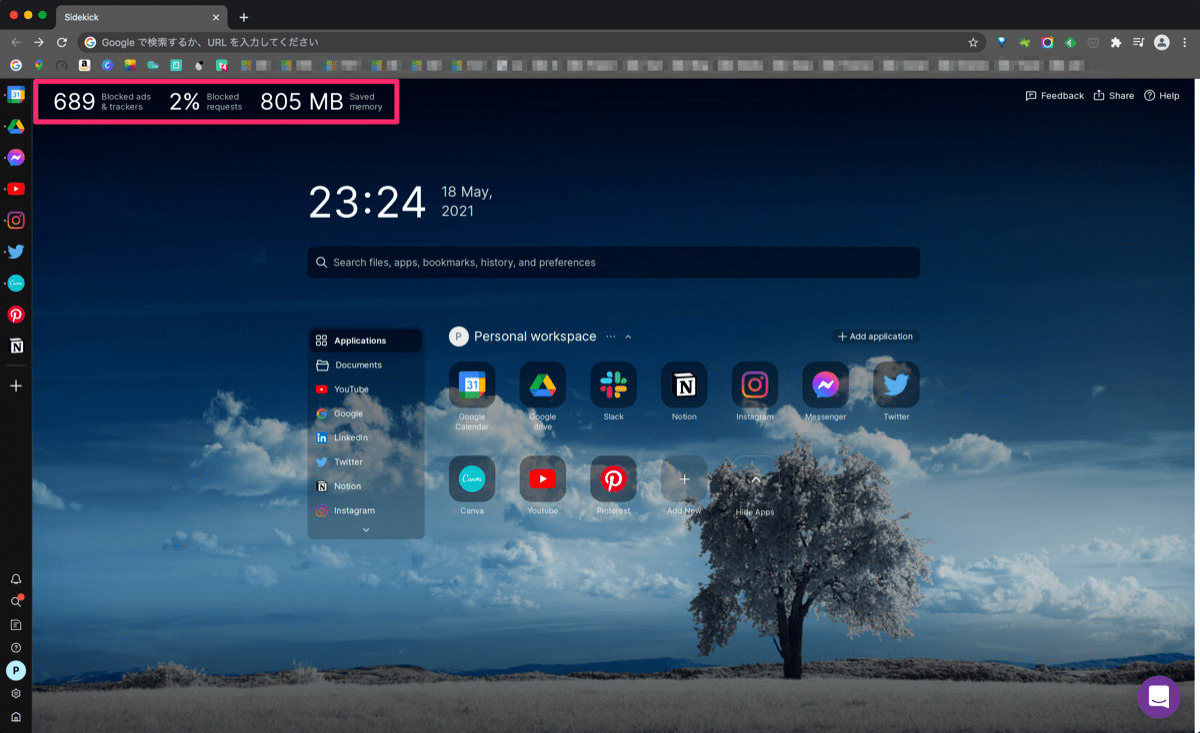Select Notion in the category list
1200x733 pixels.
click(x=366, y=486)
